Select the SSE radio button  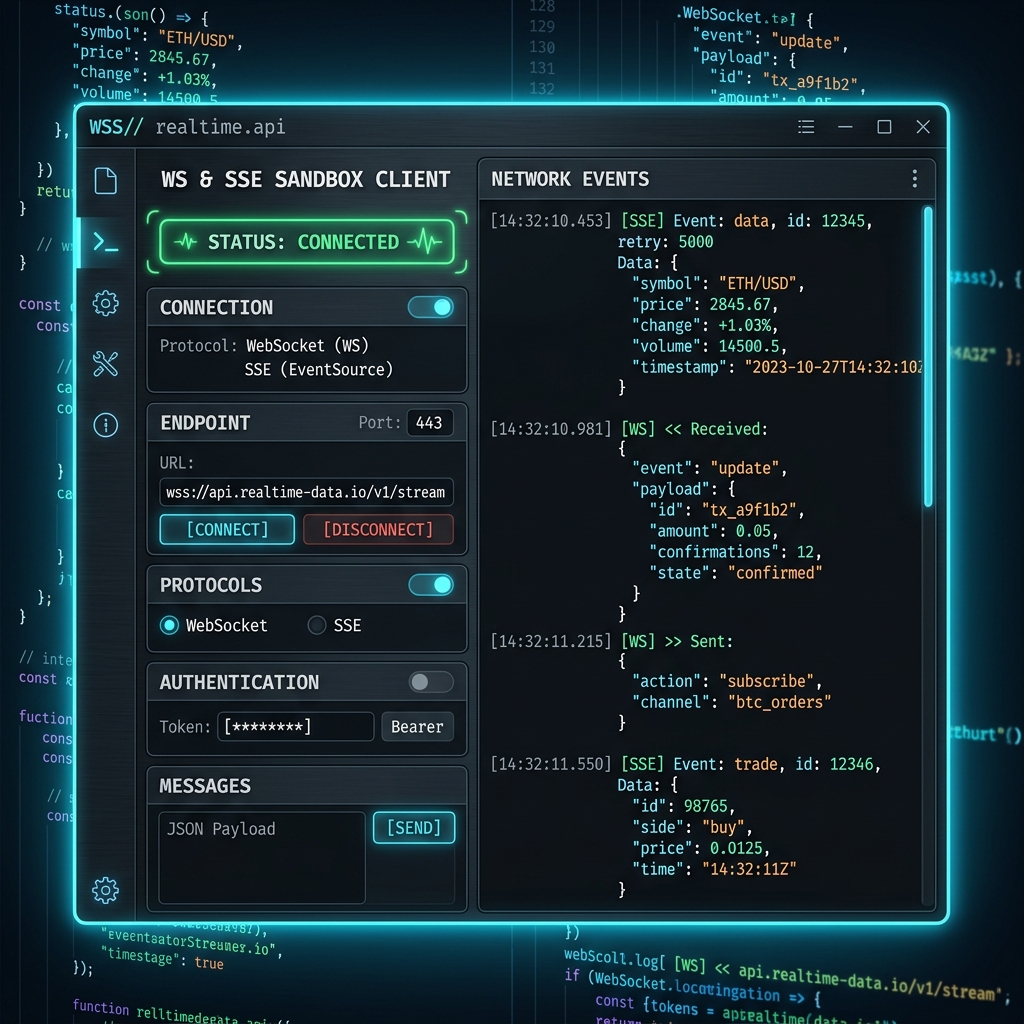coord(317,625)
